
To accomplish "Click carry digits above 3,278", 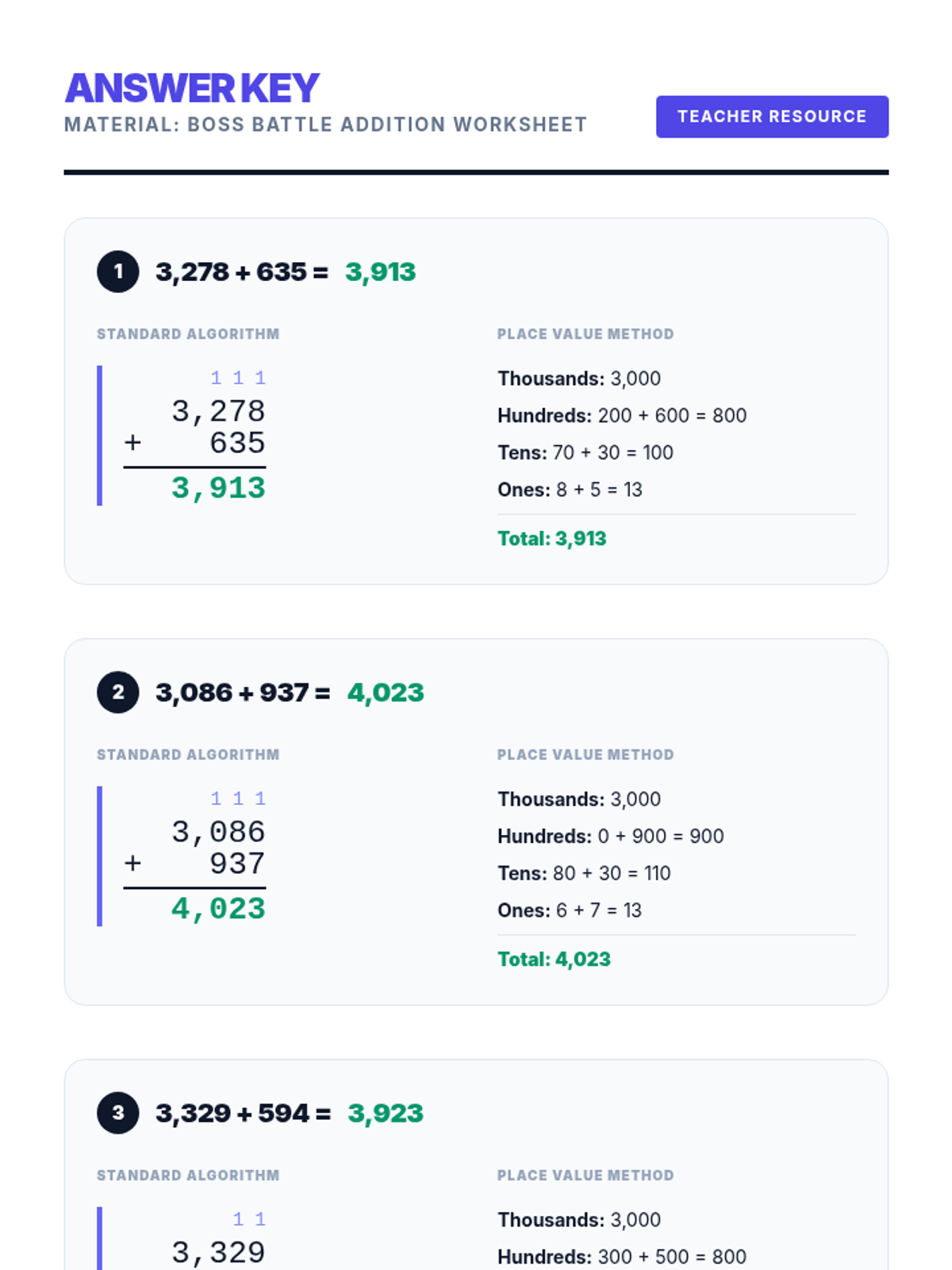I will (238, 378).
